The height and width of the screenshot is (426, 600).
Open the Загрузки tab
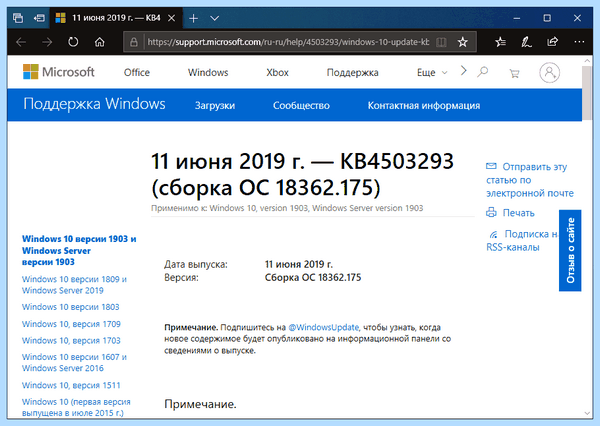[x=215, y=106]
